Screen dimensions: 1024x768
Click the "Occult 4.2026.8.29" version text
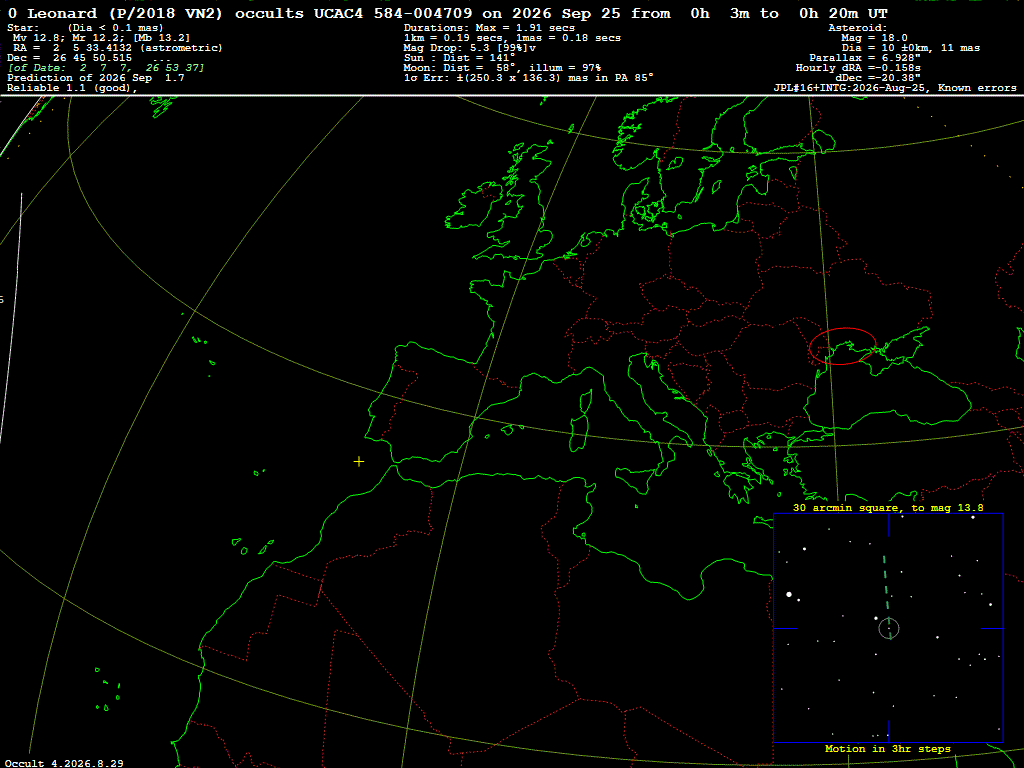click(x=64, y=763)
